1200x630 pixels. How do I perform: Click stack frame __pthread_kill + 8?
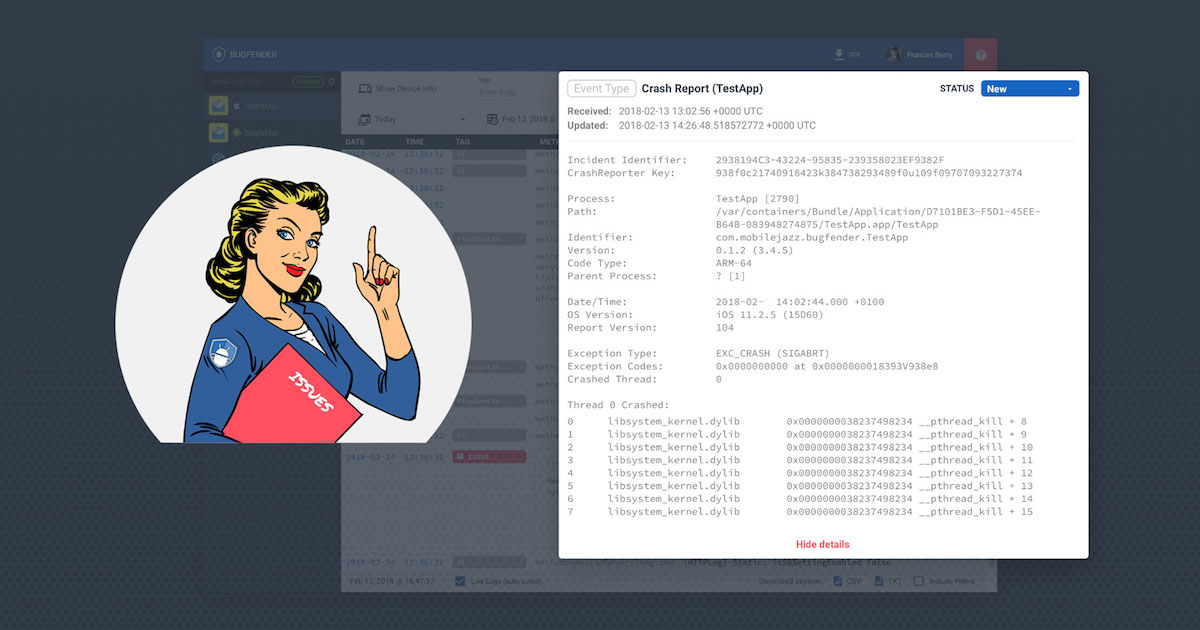(x=973, y=422)
